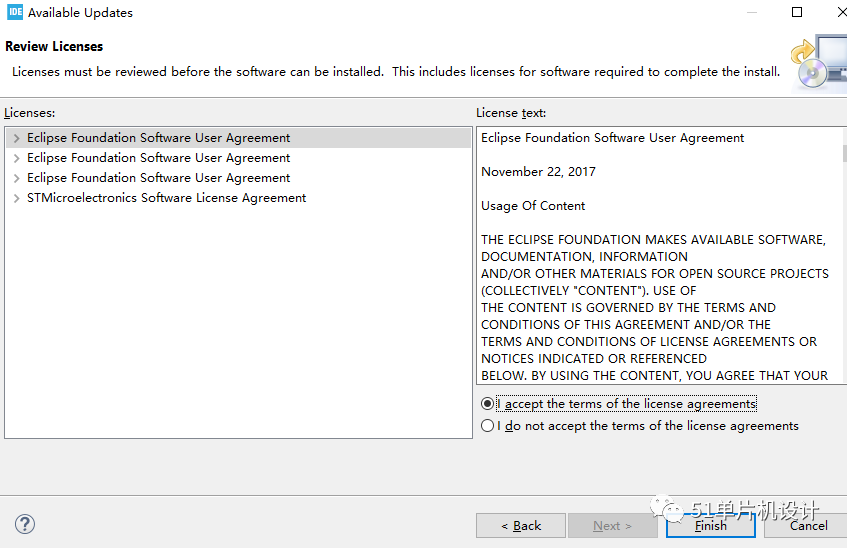This screenshot has width=847, height=548.
Task: Click the 'Usage Of Content' heading text
Action: (533, 206)
